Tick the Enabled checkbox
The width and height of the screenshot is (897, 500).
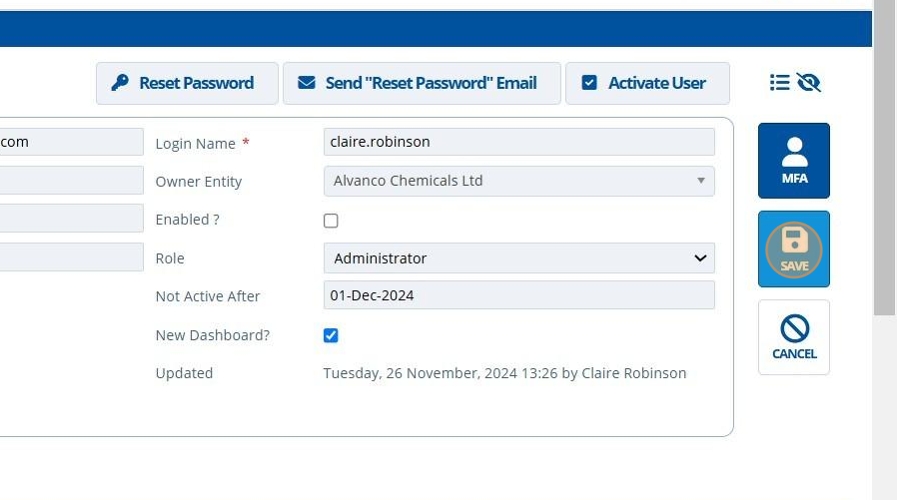pos(331,221)
